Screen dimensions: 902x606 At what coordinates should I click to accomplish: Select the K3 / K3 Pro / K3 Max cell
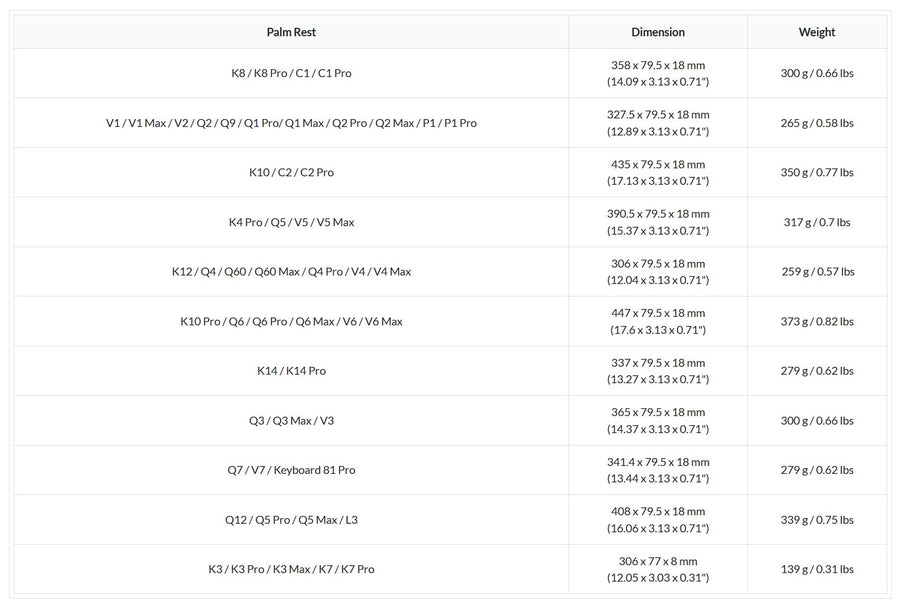tap(291, 569)
